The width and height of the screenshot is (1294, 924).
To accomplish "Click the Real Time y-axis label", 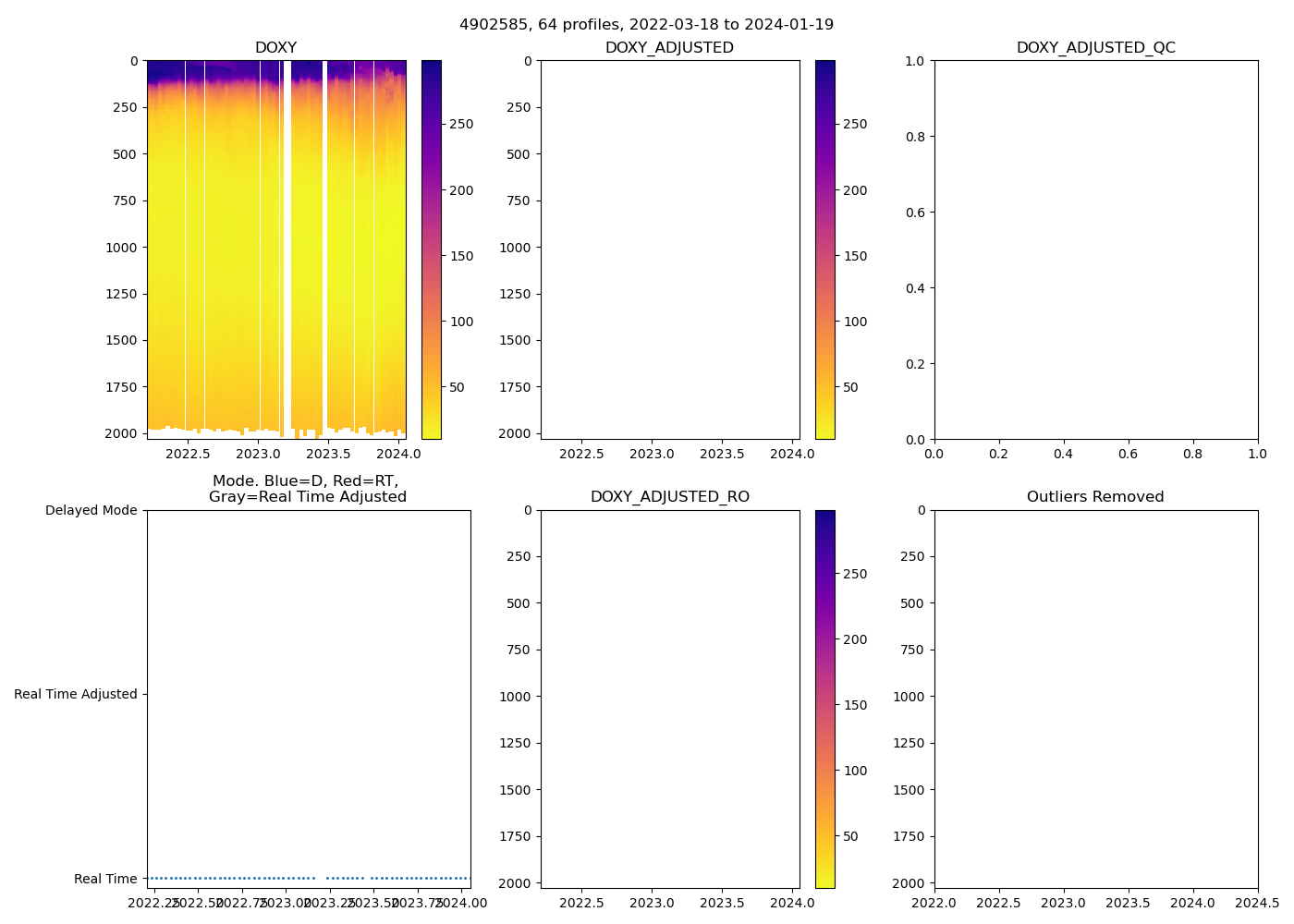I will coord(105,879).
